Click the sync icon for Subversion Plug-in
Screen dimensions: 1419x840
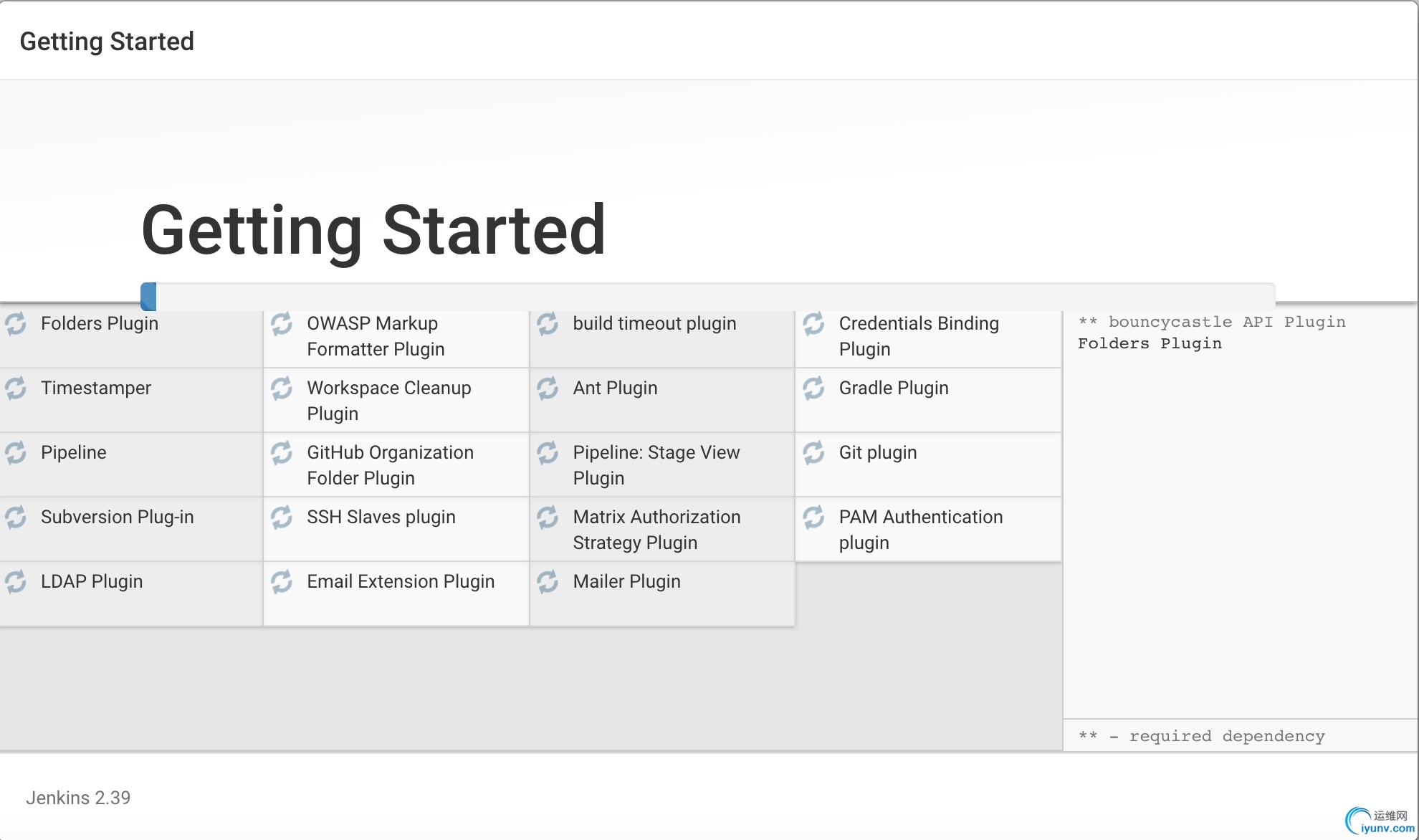coord(16,517)
